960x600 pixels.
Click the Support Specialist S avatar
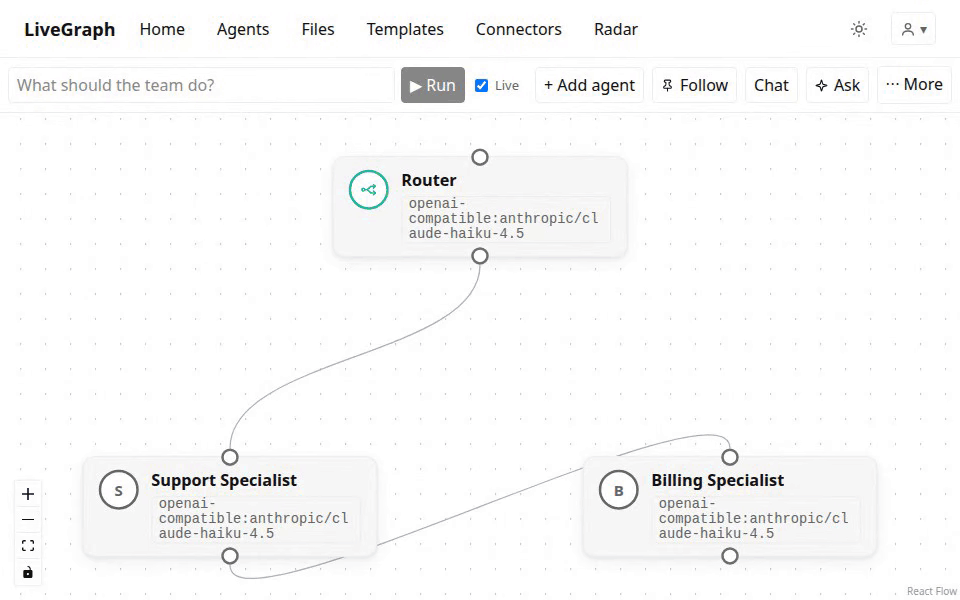pos(118,490)
